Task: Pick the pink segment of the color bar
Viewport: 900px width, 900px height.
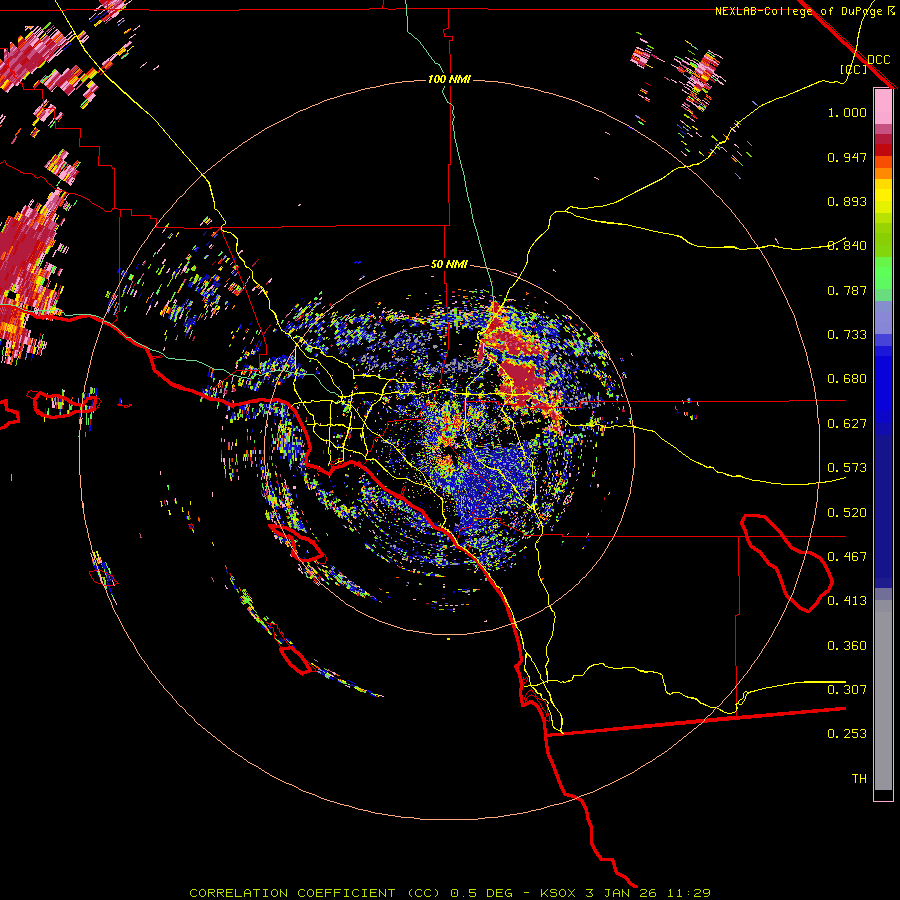Action: coord(883,107)
